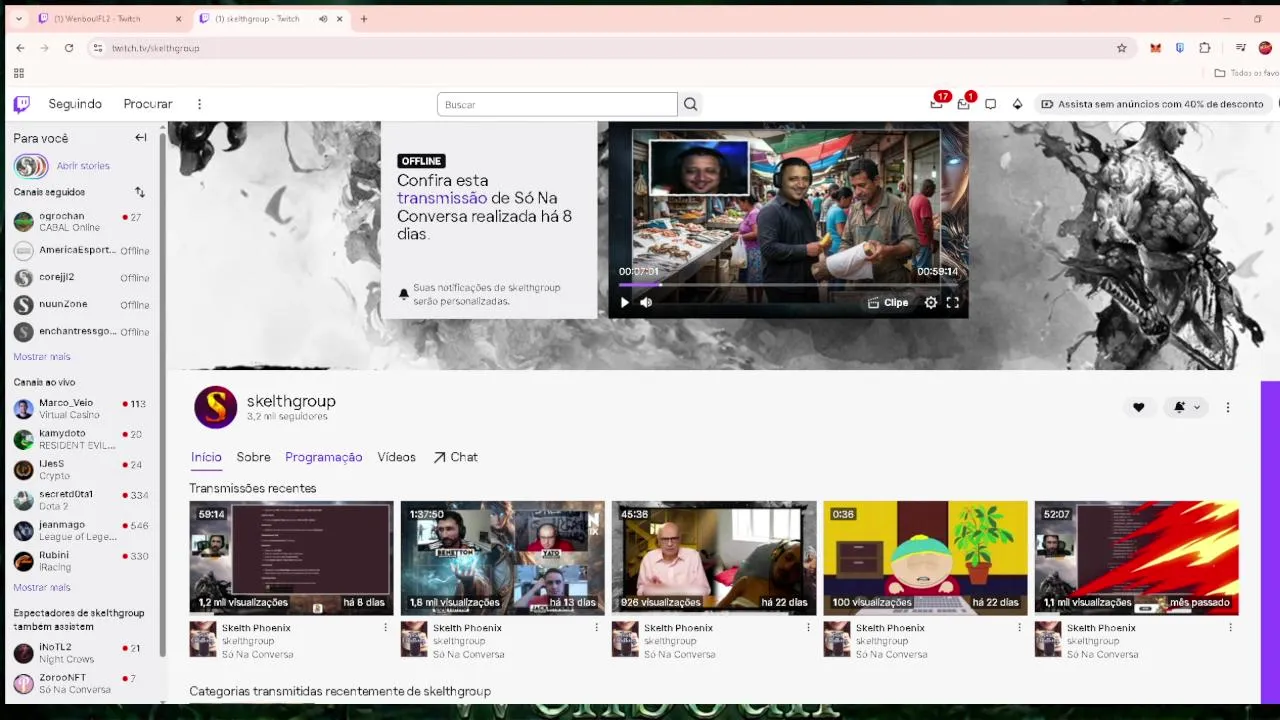Play the offline featured video
This screenshot has width=1280, height=720.
(x=625, y=302)
